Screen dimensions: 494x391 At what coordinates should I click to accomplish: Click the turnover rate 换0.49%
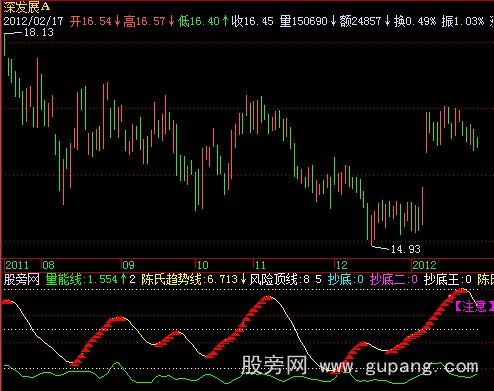coord(415,21)
